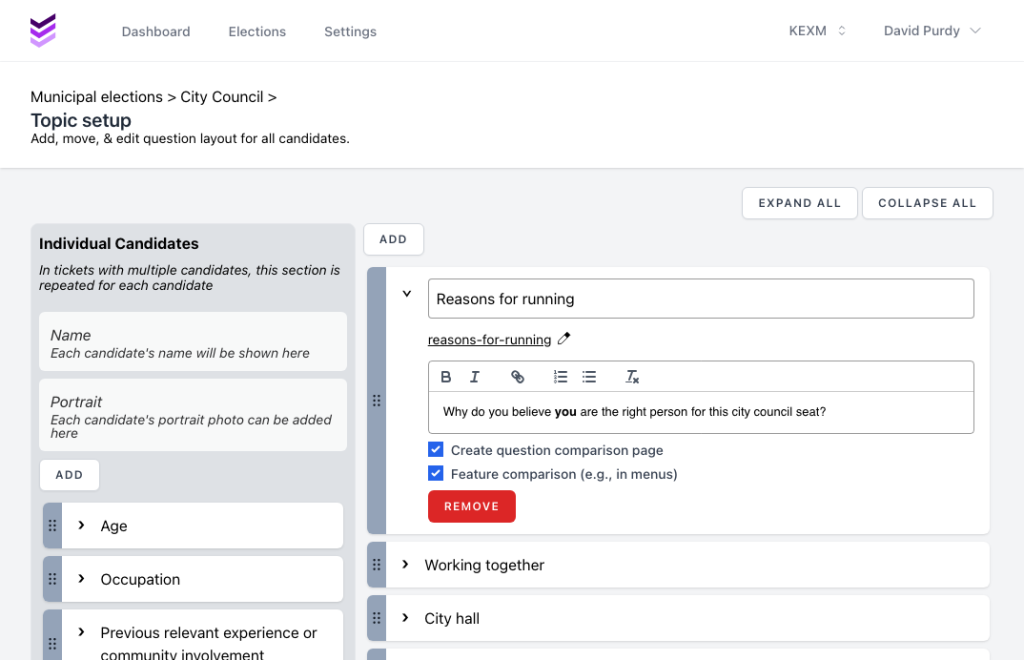Click the purple app logo
The width and height of the screenshot is (1024, 660).
pos(43,31)
